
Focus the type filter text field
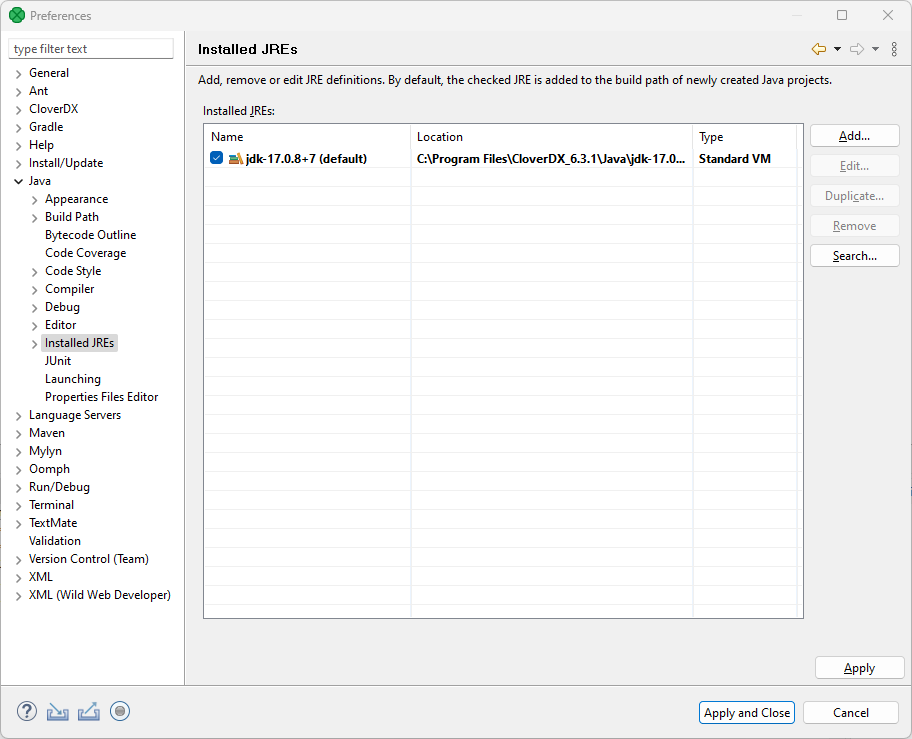coord(91,49)
